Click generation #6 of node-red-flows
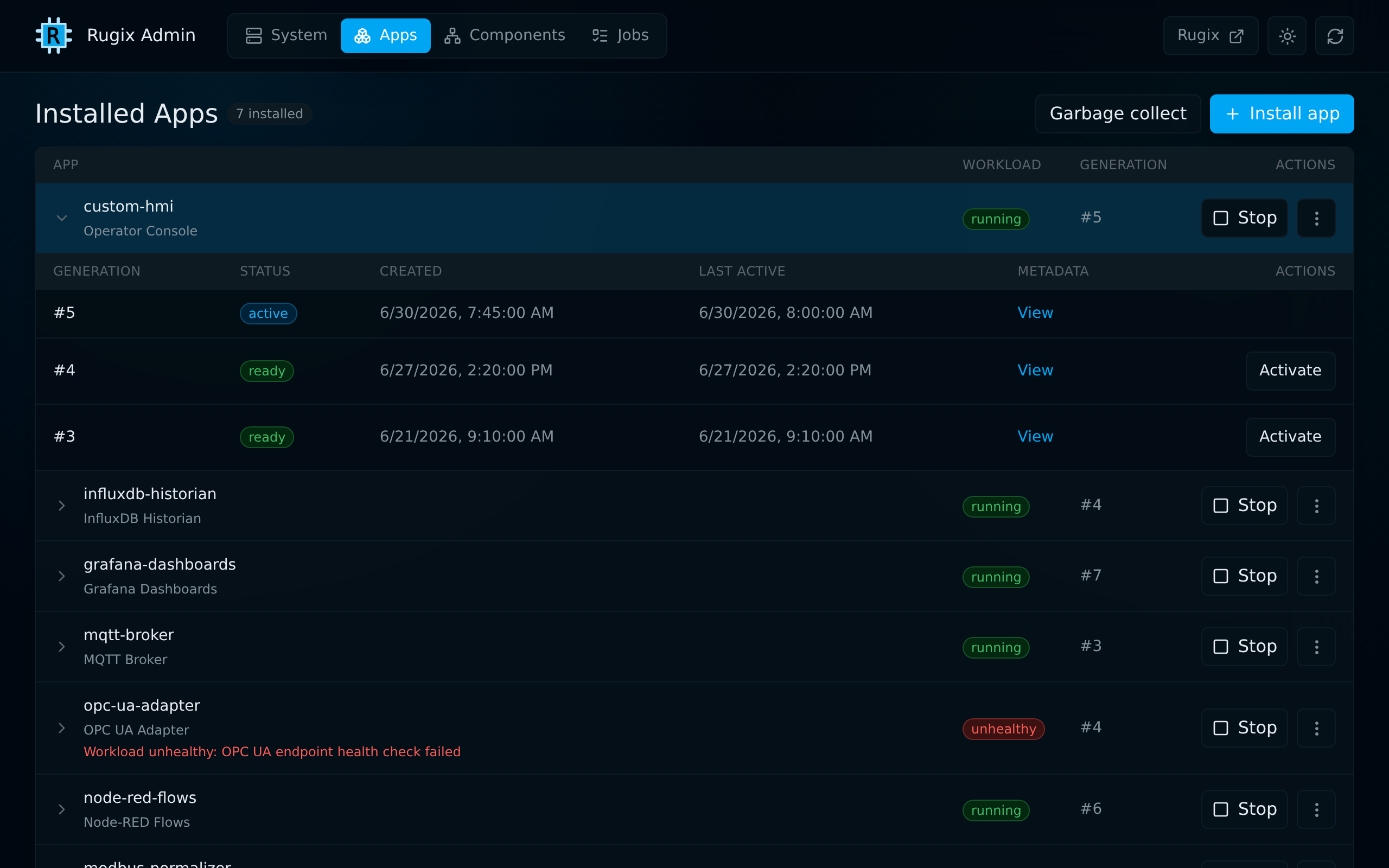Image resolution: width=1389 pixels, height=868 pixels. [x=1091, y=809]
